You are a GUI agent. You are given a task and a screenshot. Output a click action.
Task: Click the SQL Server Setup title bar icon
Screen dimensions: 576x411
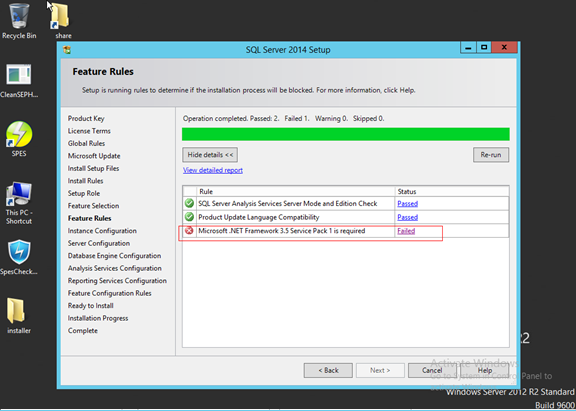click(x=67, y=50)
